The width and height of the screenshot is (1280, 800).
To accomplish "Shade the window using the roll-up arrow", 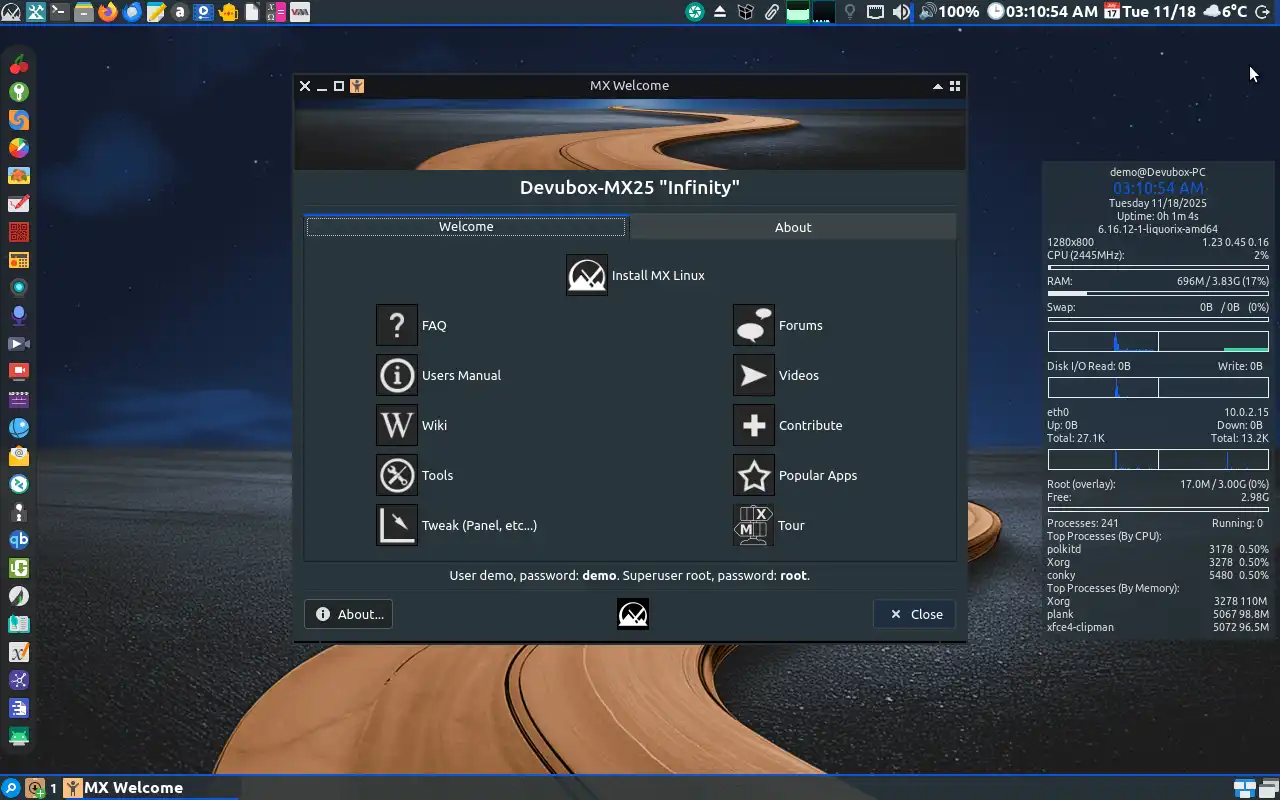I will [937, 86].
